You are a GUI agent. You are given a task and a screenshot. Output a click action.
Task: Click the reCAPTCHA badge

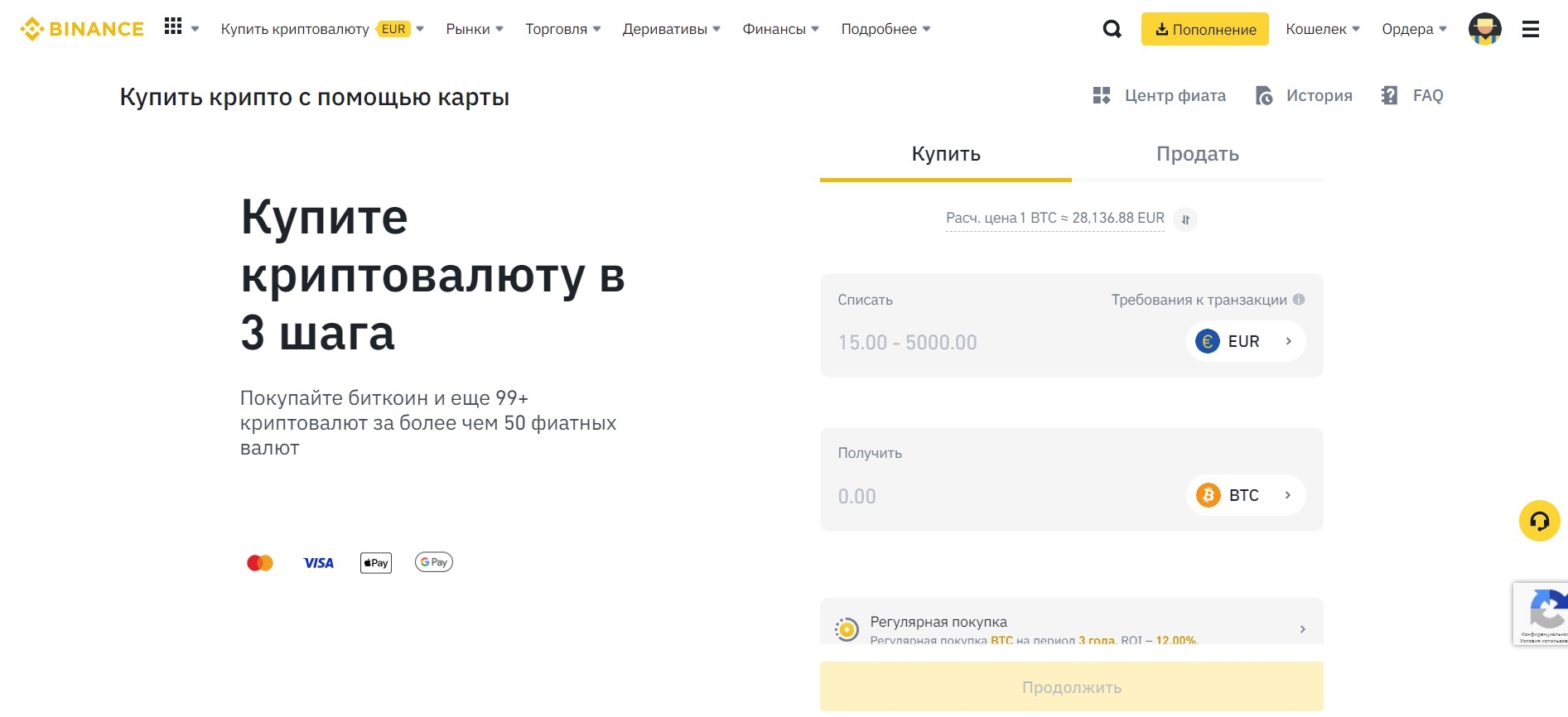(1541, 614)
